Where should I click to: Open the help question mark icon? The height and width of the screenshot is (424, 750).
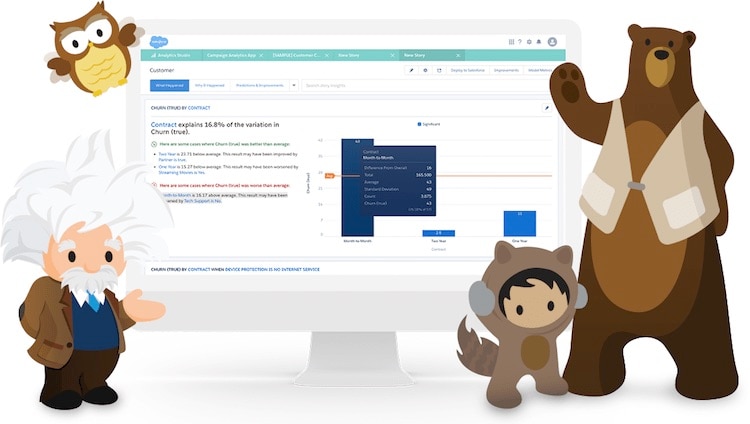click(522, 42)
